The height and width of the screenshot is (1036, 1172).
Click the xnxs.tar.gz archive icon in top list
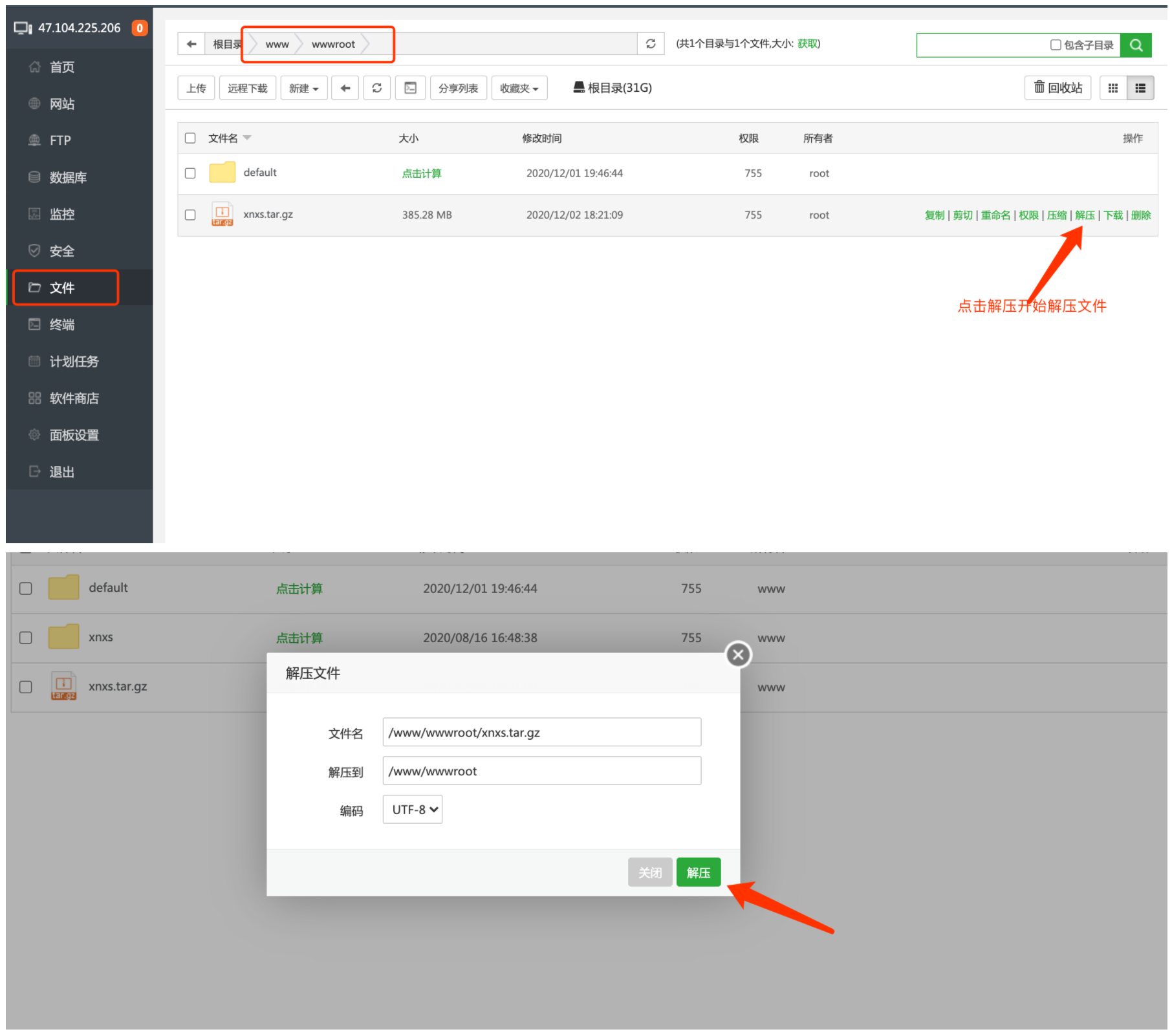click(222, 214)
